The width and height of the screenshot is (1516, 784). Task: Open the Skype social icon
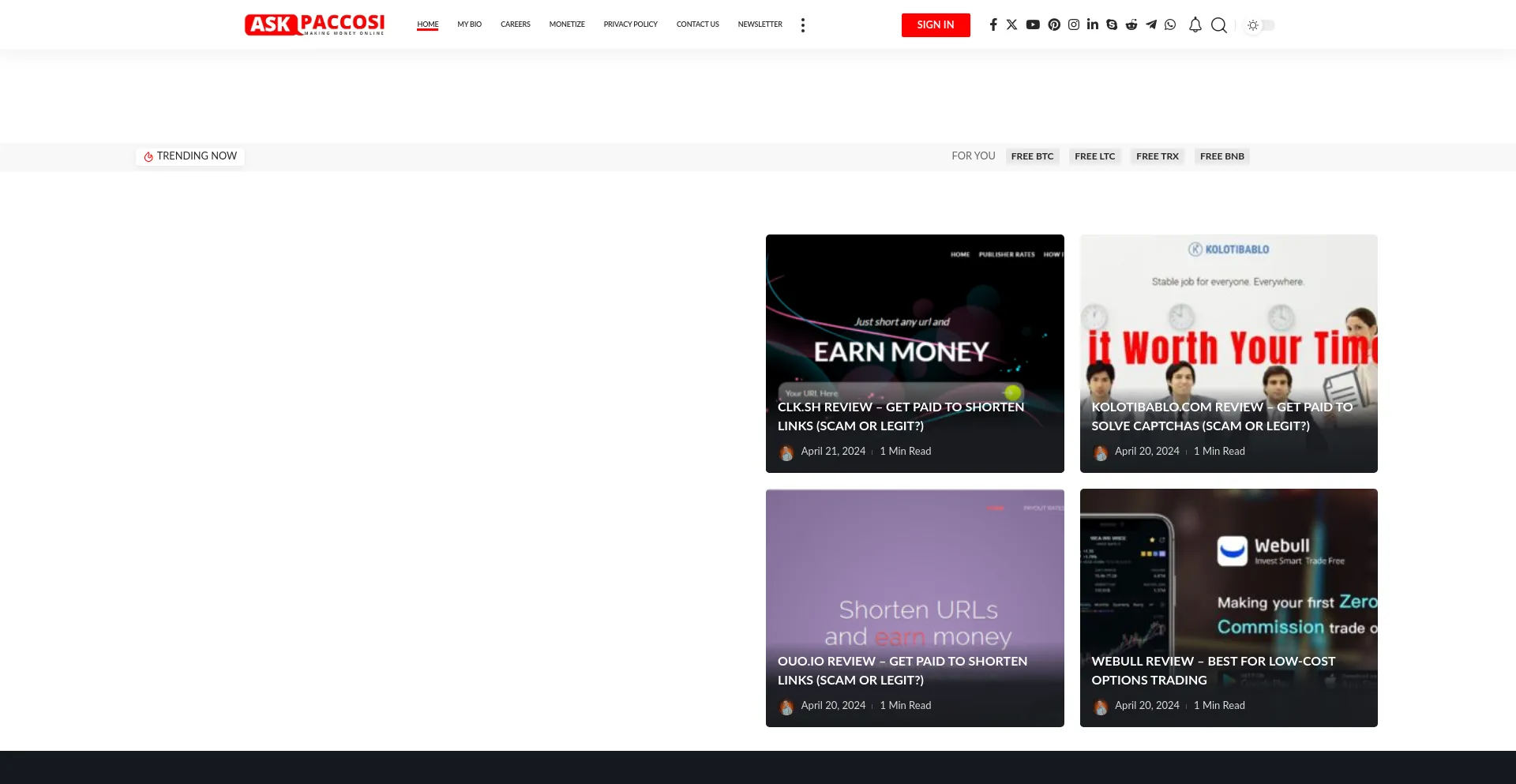(x=1112, y=24)
